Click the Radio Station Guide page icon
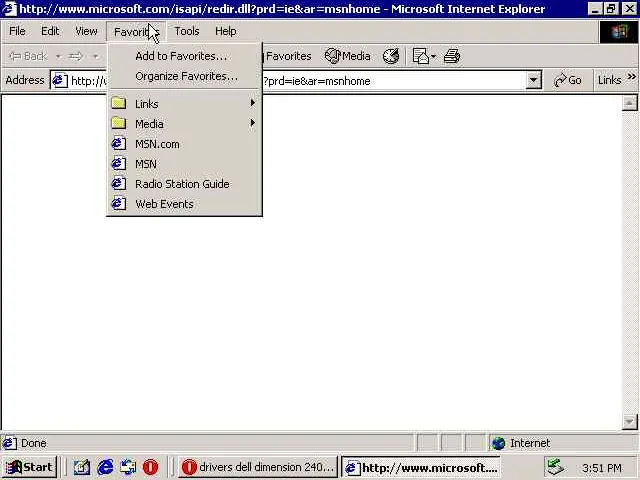Screen dimensions: 640x480 (118, 183)
